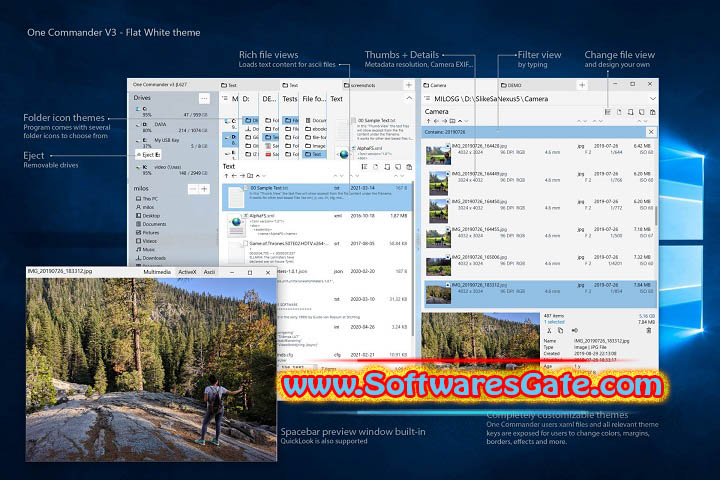
Task: Switch preview window to Multimedia tab
Action: 157,272
